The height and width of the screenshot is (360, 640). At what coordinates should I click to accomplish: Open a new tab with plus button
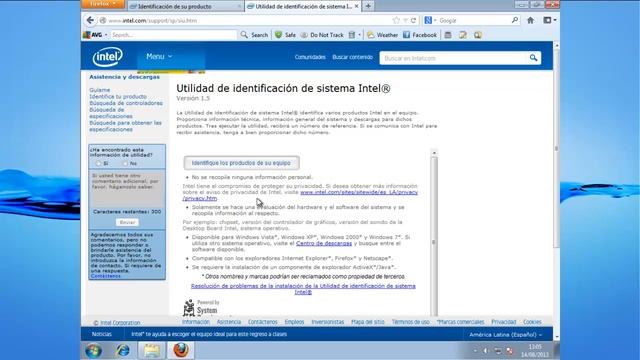(x=368, y=6)
